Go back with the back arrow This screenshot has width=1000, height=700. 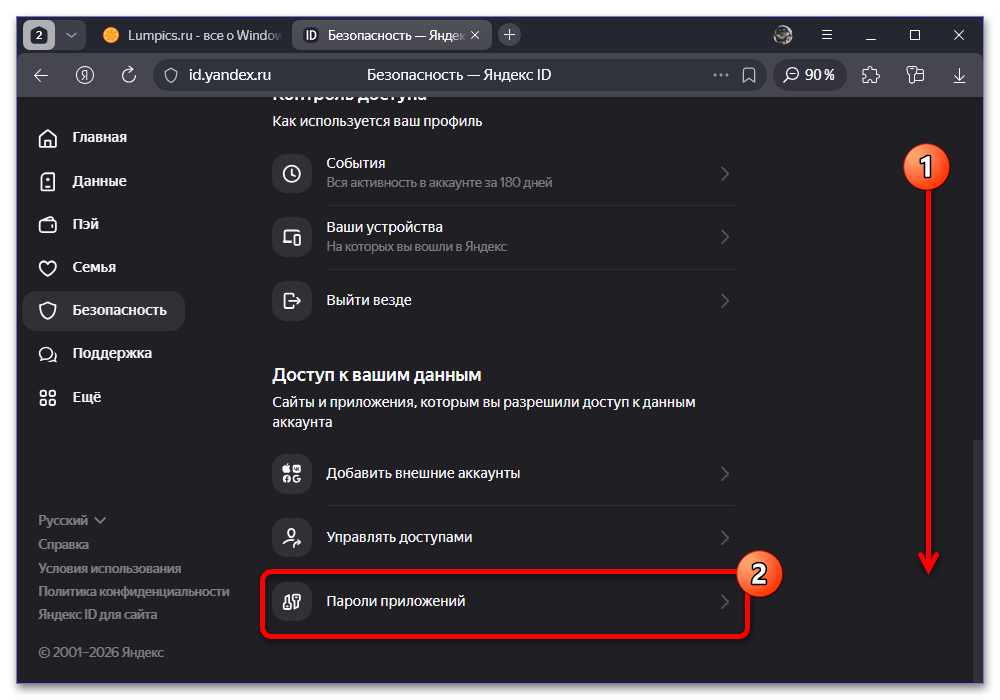[41, 75]
